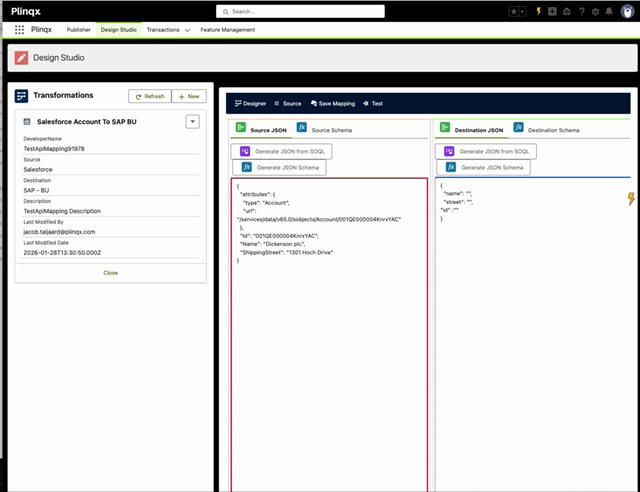The image size is (640, 492).
Task: Click the yellow lightning bolt beside destination editor
Action: (x=631, y=198)
